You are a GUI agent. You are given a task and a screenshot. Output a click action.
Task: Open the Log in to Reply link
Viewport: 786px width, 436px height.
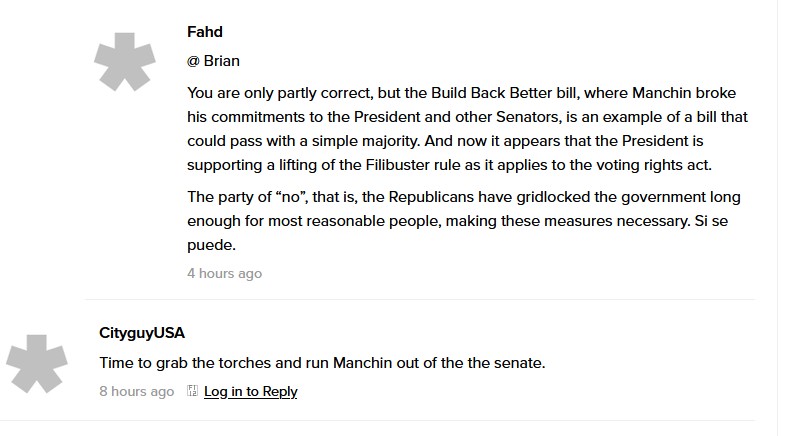250,392
